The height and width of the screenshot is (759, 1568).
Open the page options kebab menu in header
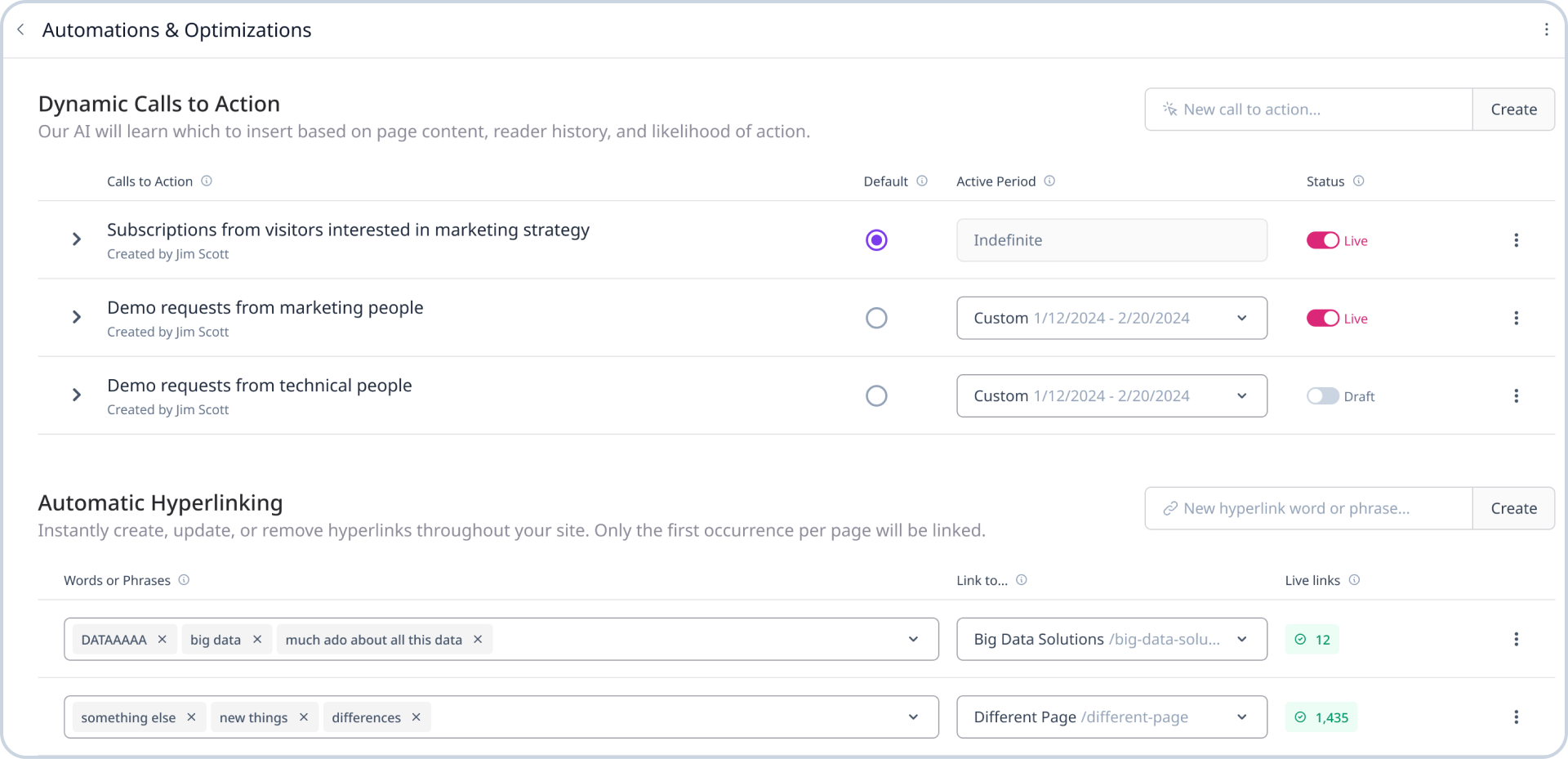pos(1546,29)
